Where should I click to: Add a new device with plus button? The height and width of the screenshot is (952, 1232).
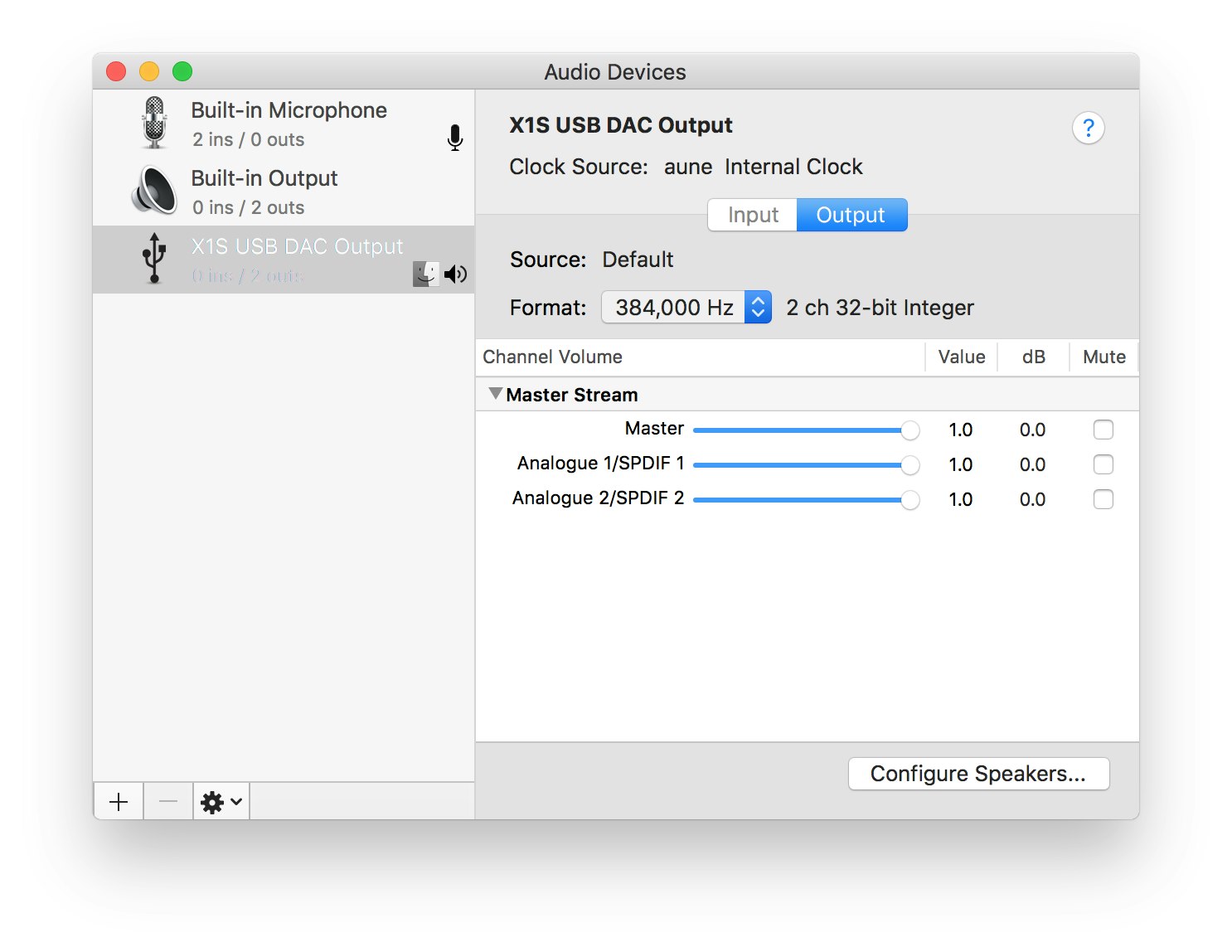(119, 802)
